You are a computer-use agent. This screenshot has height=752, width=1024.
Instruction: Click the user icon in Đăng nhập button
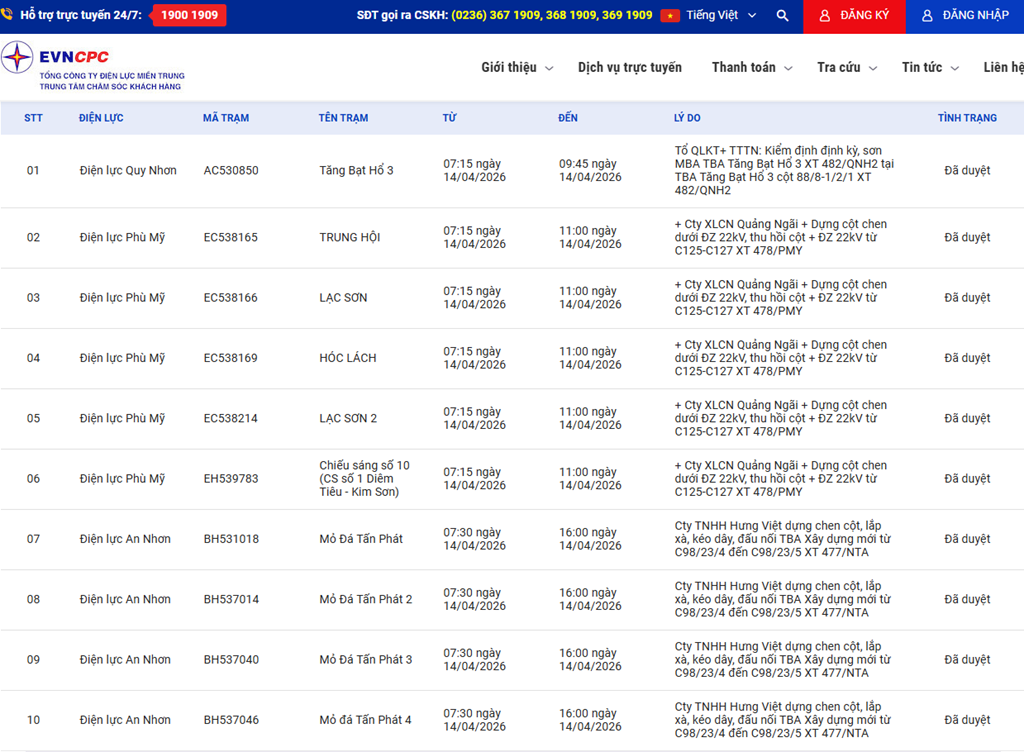(x=927, y=16)
